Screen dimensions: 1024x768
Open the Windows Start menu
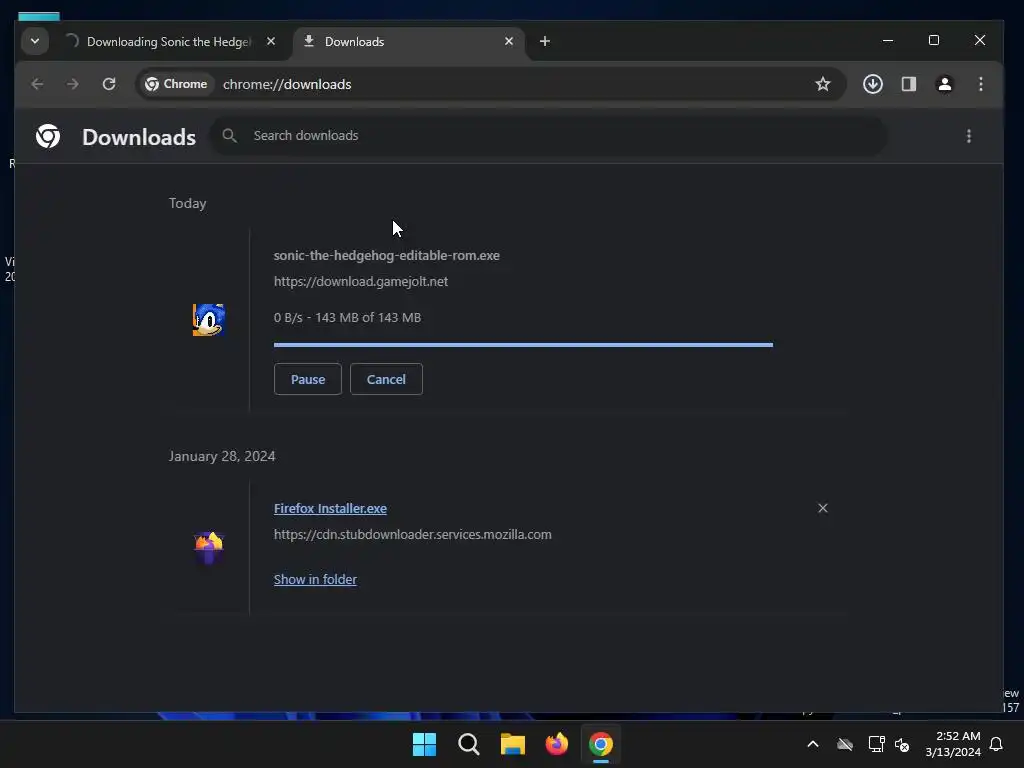424,744
